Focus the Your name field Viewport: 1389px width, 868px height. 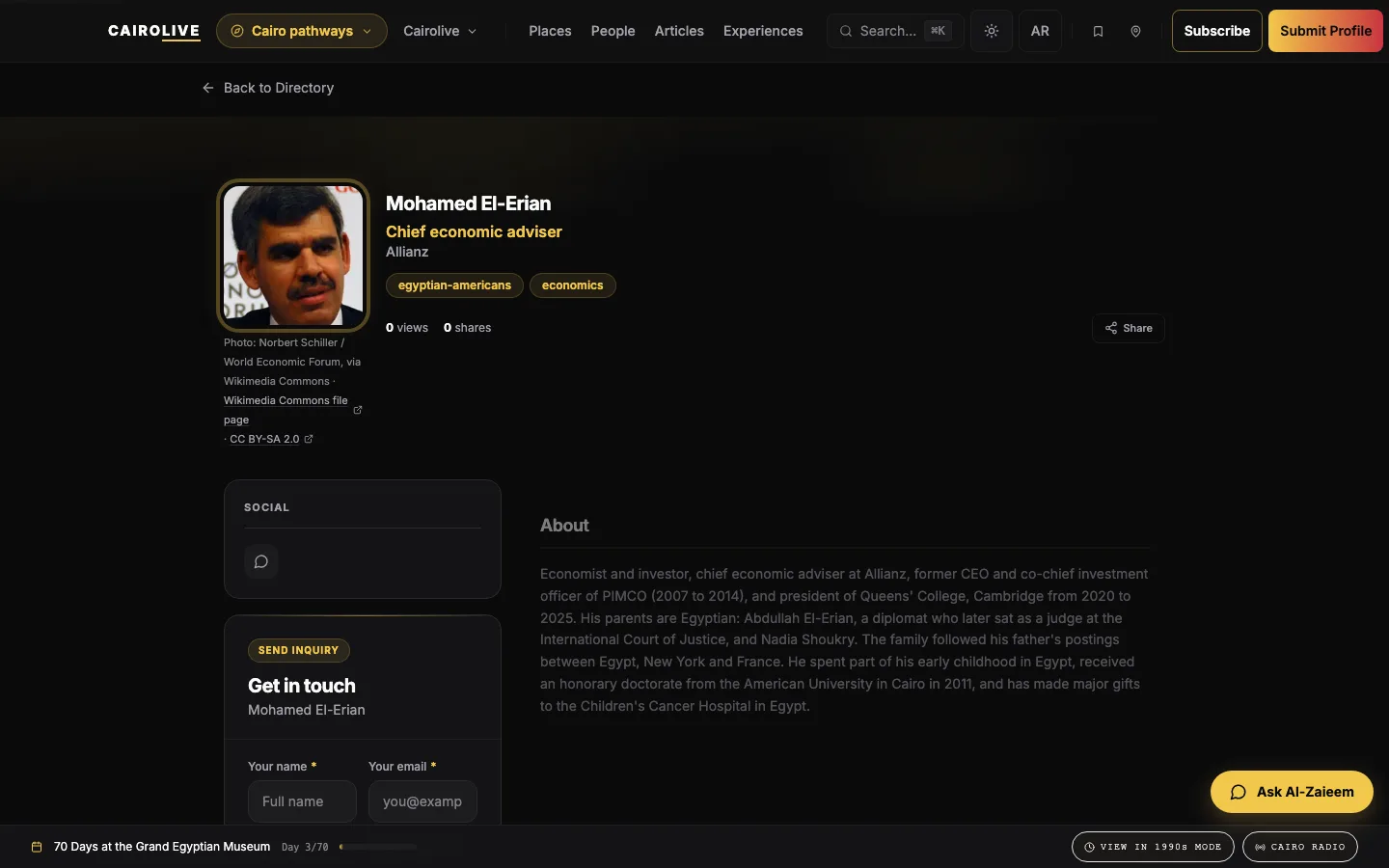[x=302, y=801]
